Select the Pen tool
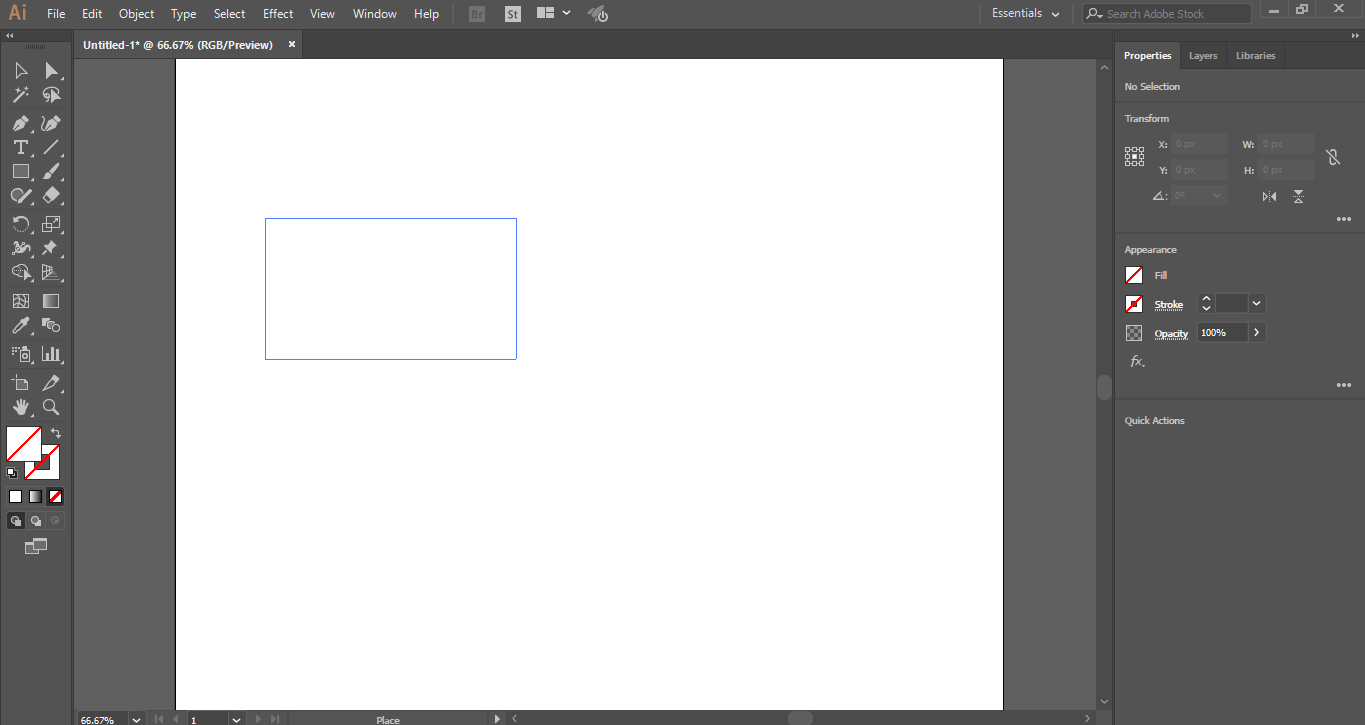 20,122
